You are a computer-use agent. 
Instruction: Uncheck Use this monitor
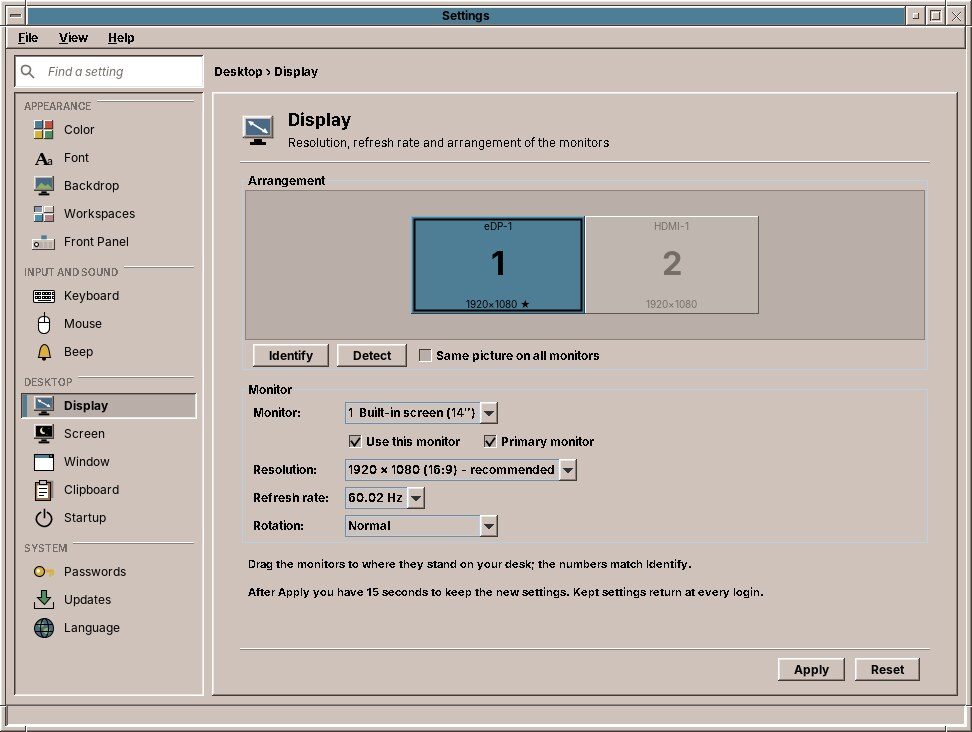pos(355,441)
